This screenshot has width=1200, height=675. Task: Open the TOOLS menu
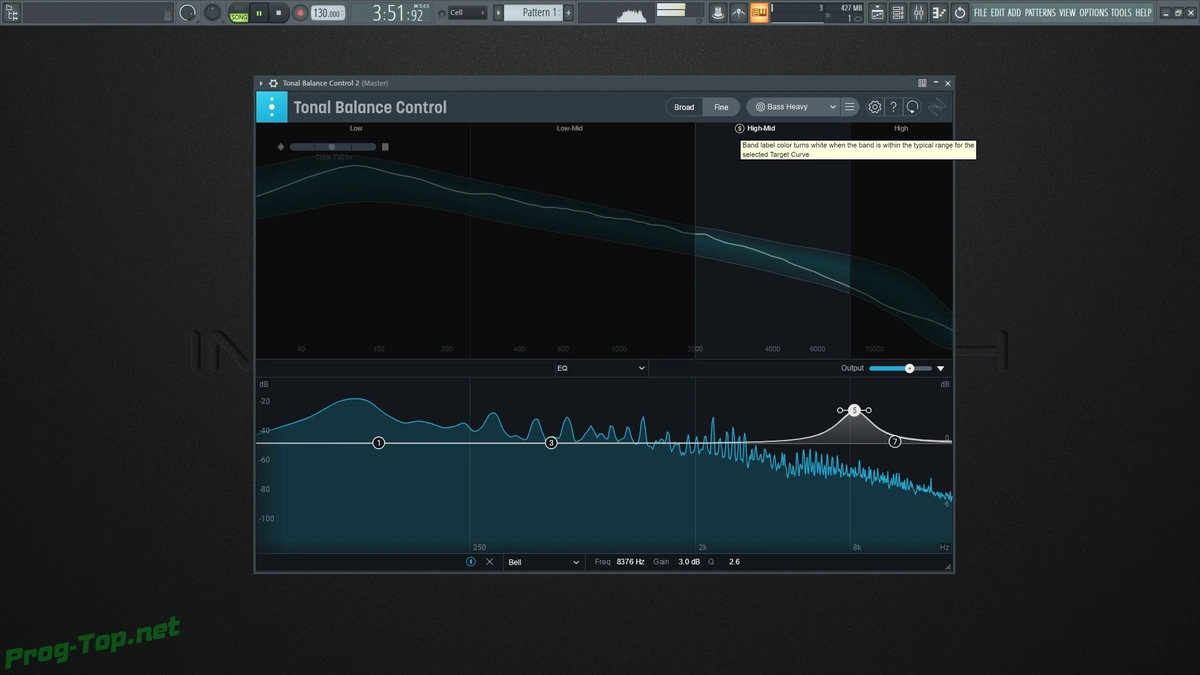click(x=1122, y=13)
